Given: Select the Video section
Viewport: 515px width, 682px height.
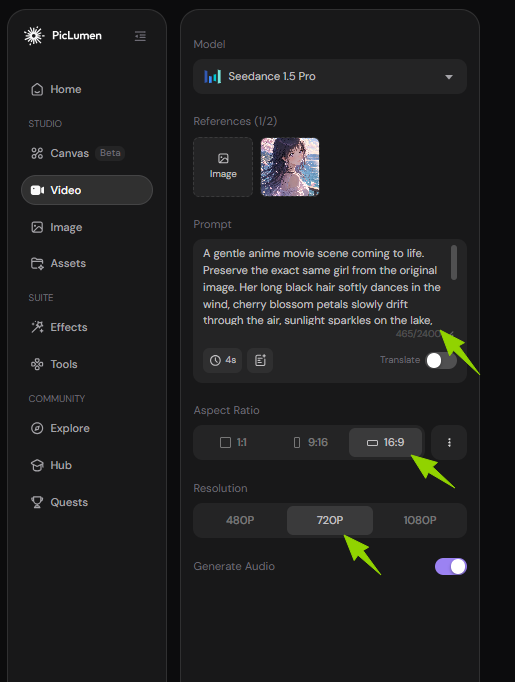Looking at the screenshot, I should (87, 190).
